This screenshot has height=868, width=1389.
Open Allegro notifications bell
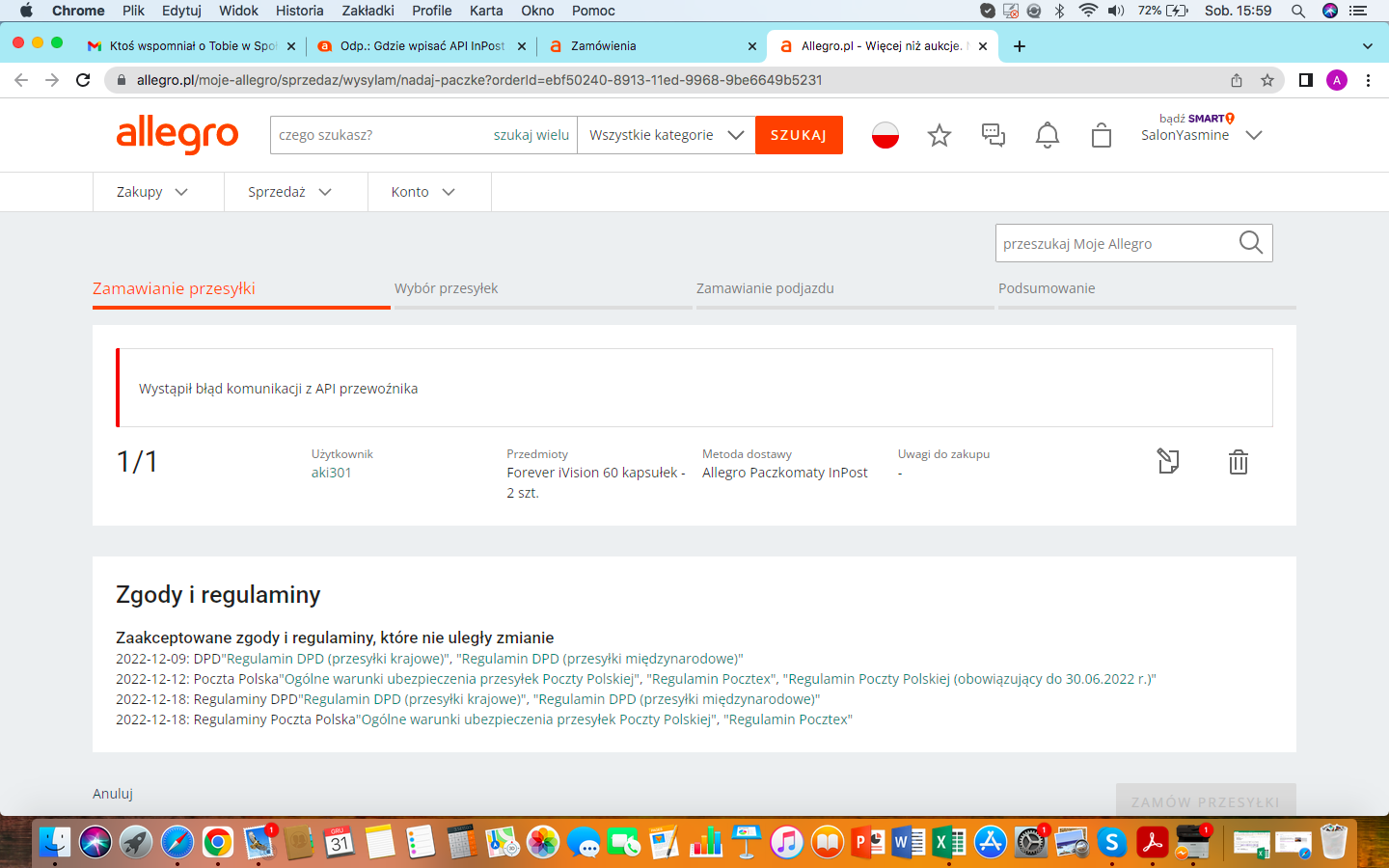point(1047,135)
